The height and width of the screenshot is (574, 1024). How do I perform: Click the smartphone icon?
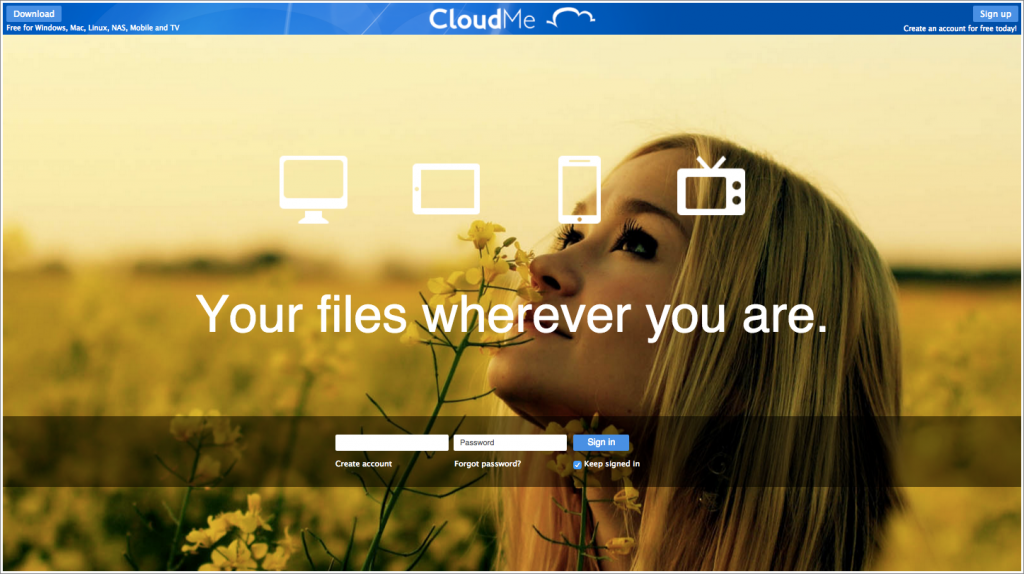[x=579, y=189]
